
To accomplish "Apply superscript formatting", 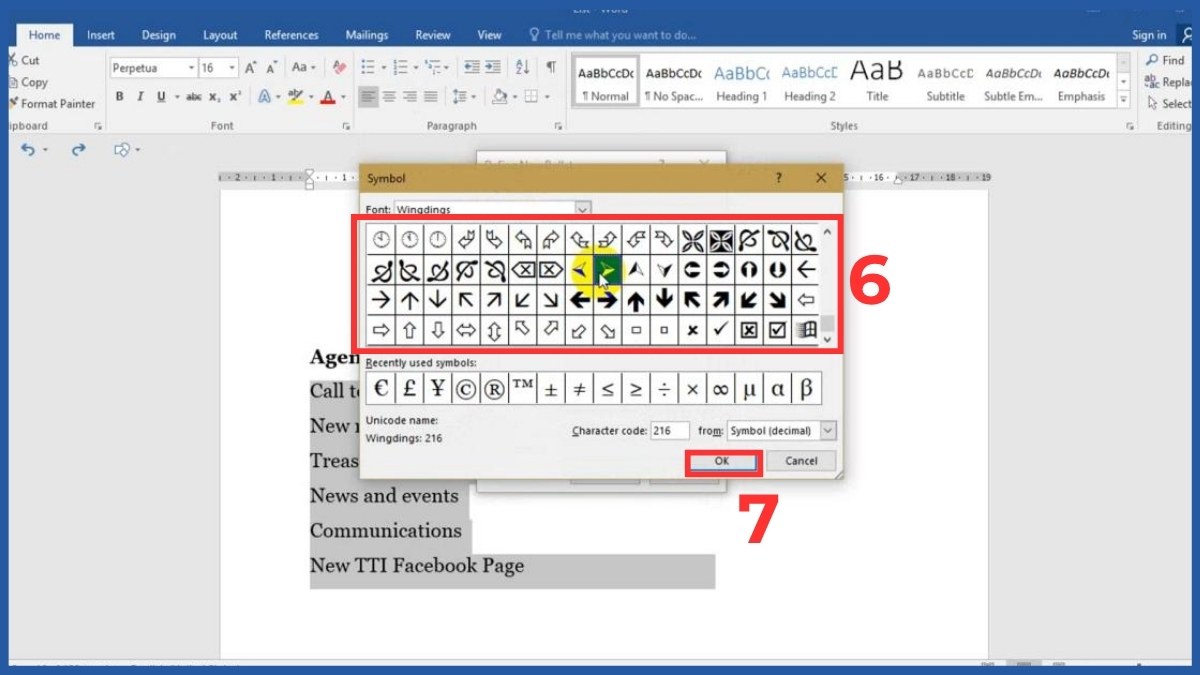I will click(x=235, y=97).
